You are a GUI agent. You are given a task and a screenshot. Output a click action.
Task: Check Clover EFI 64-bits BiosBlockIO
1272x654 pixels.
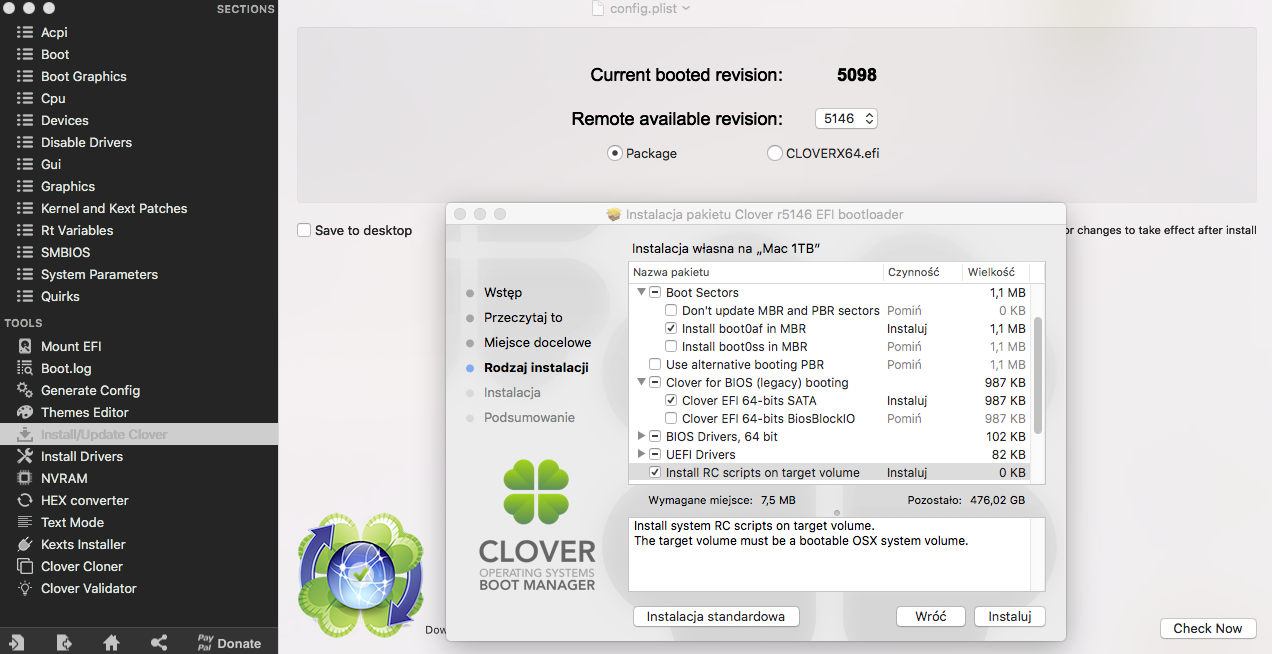click(671, 418)
